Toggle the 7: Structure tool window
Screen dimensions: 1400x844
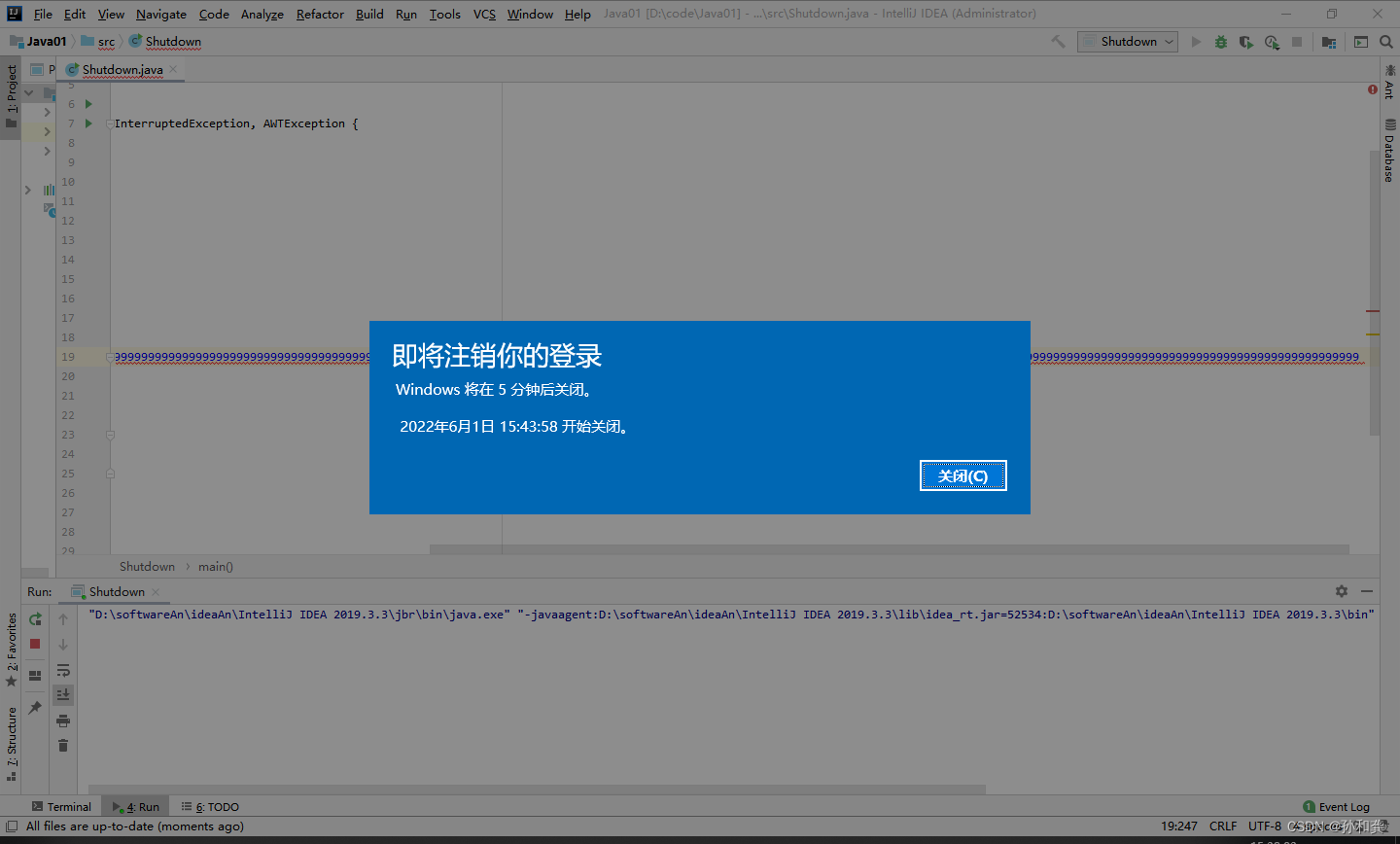click(x=11, y=744)
